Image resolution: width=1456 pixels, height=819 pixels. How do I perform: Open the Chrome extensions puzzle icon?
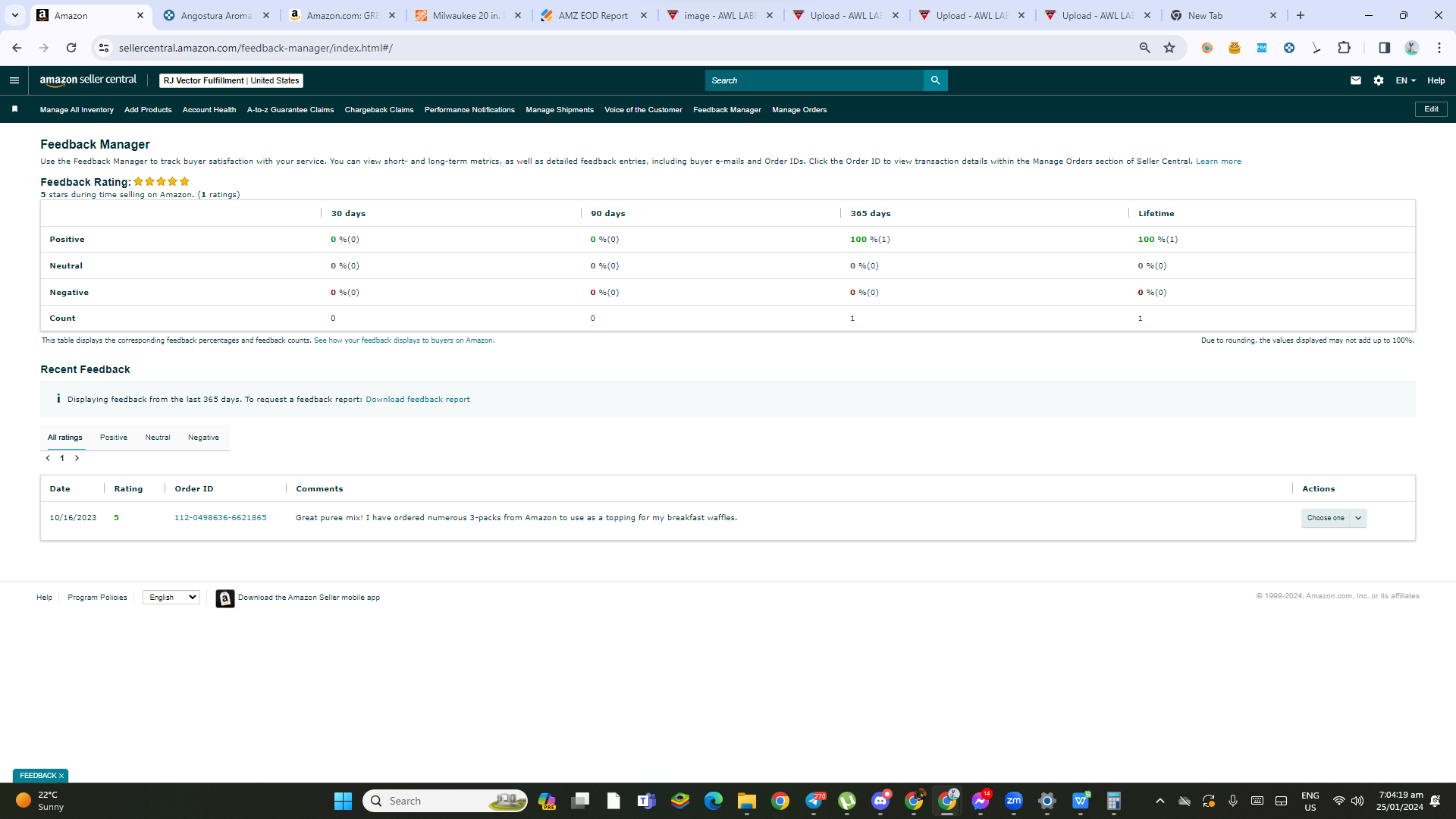pyautogui.click(x=1344, y=48)
